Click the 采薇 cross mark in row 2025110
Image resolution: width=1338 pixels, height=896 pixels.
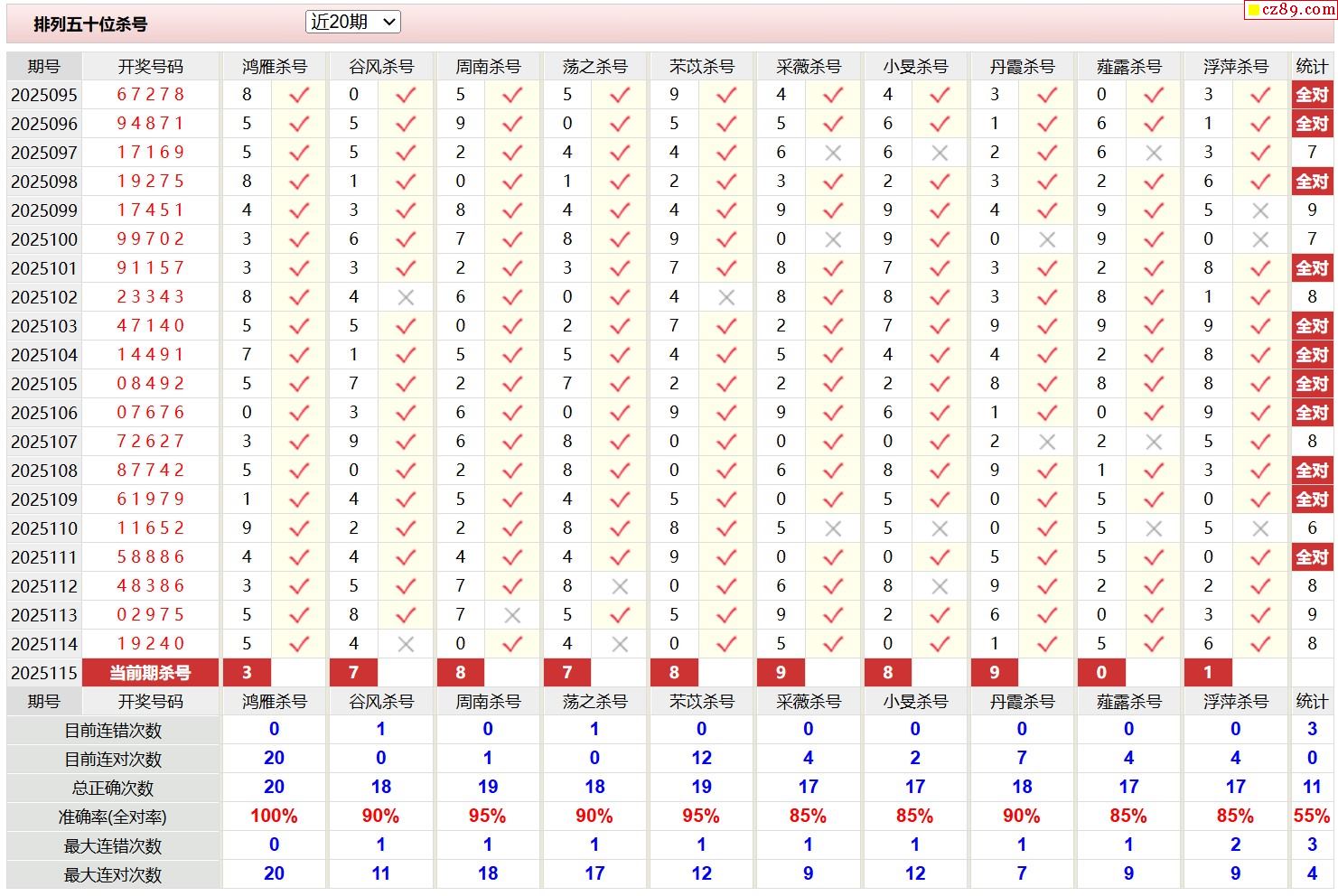click(x=833, y=528)
